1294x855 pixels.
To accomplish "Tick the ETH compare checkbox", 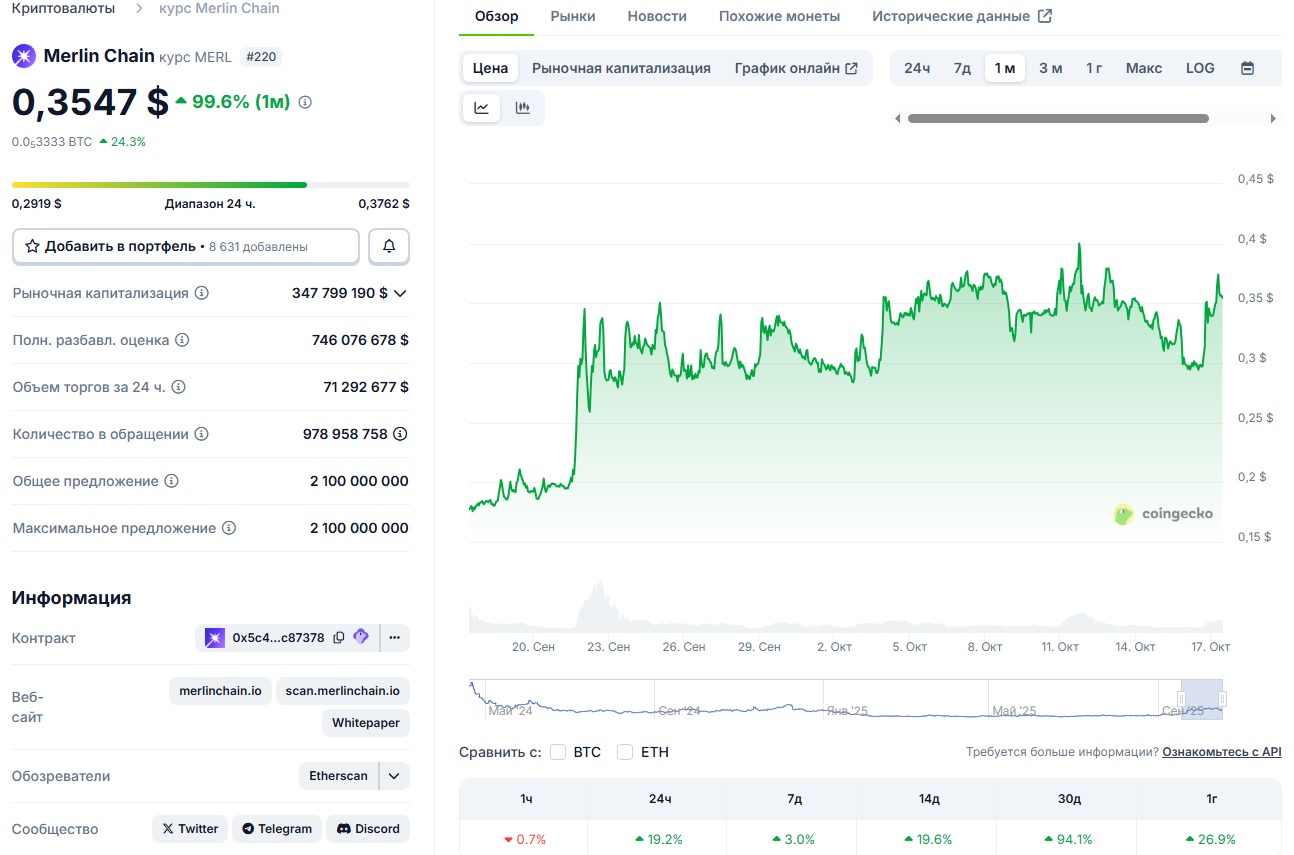I will tap(625, 752).
